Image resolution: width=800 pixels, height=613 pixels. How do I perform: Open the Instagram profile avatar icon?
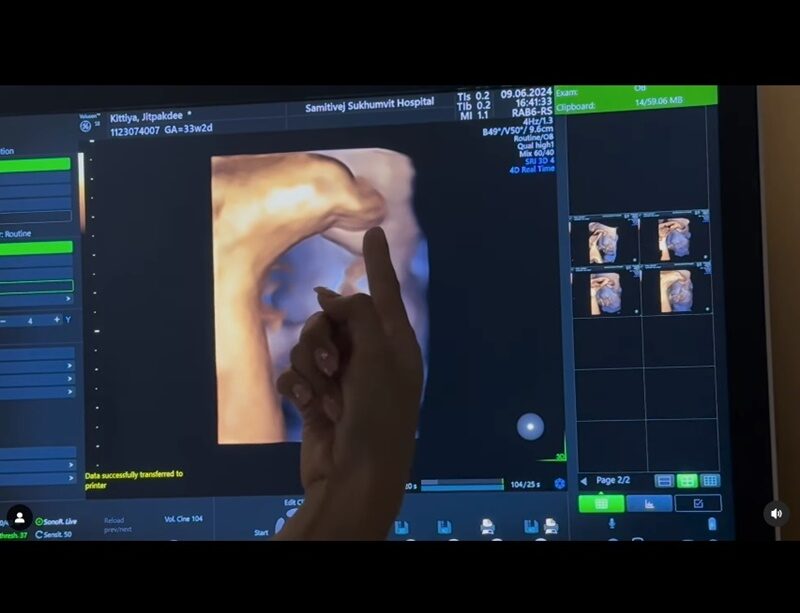(x=20, y=518)
